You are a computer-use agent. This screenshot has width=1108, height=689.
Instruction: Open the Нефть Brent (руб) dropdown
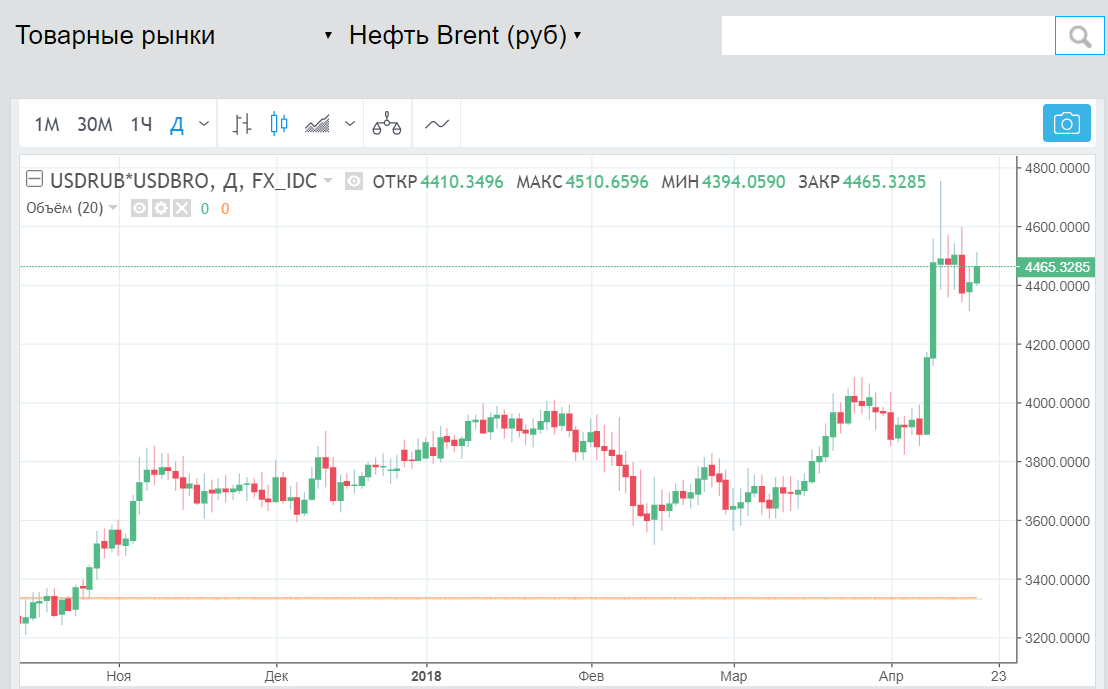click(577, 36)
